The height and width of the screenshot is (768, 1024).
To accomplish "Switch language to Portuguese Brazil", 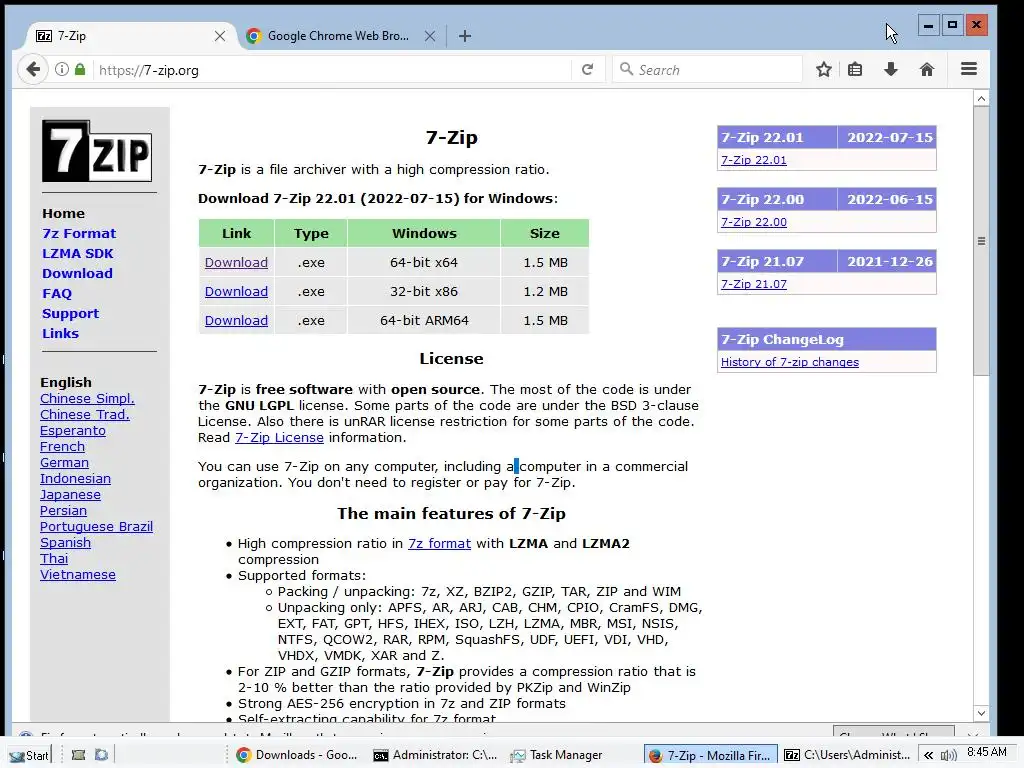I will tap(96, 526).
